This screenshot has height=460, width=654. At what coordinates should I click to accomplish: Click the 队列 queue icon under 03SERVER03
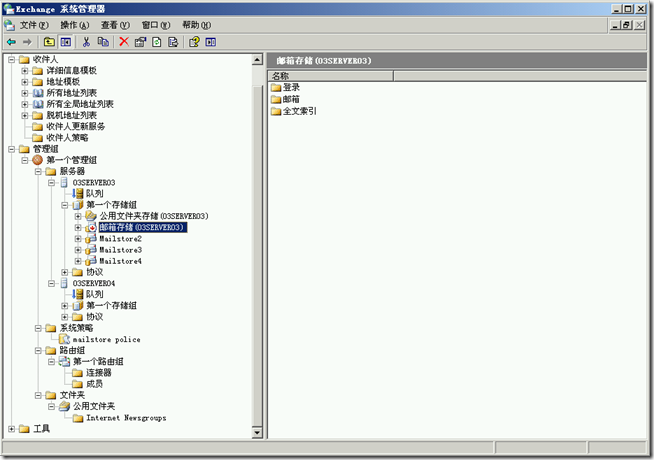(x=78, y=194)
